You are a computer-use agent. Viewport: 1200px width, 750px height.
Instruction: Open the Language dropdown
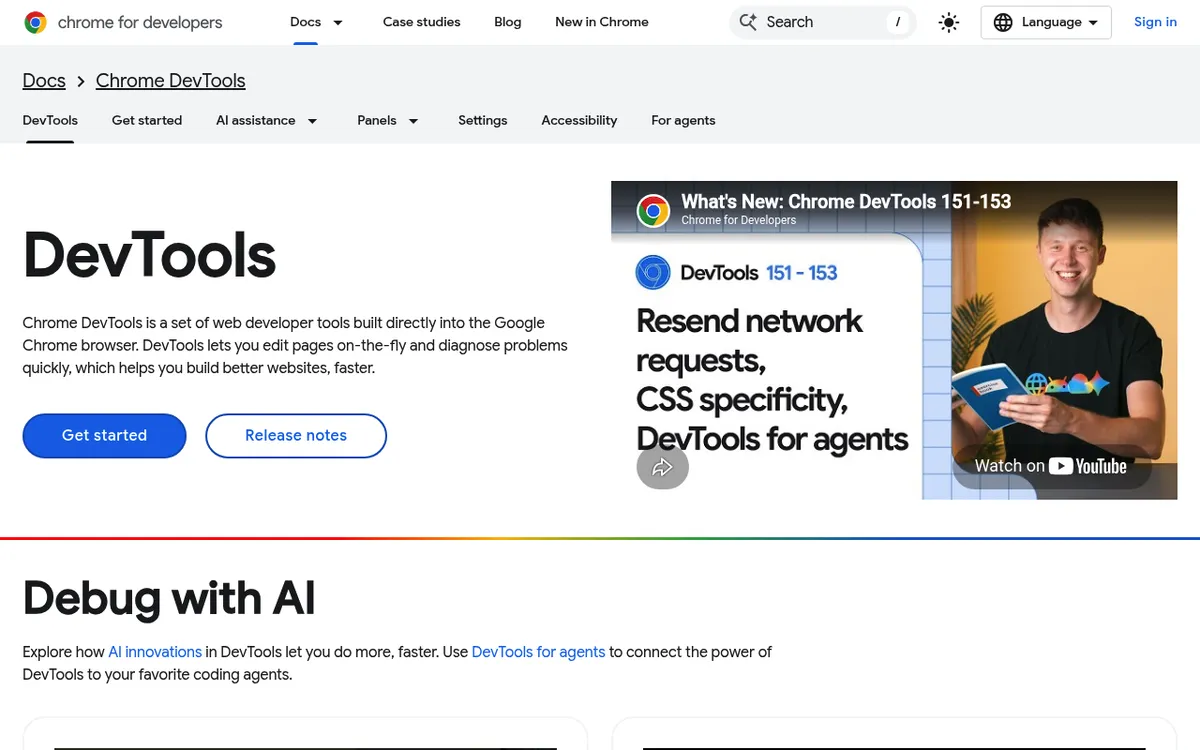click(x=1046, y=22)
